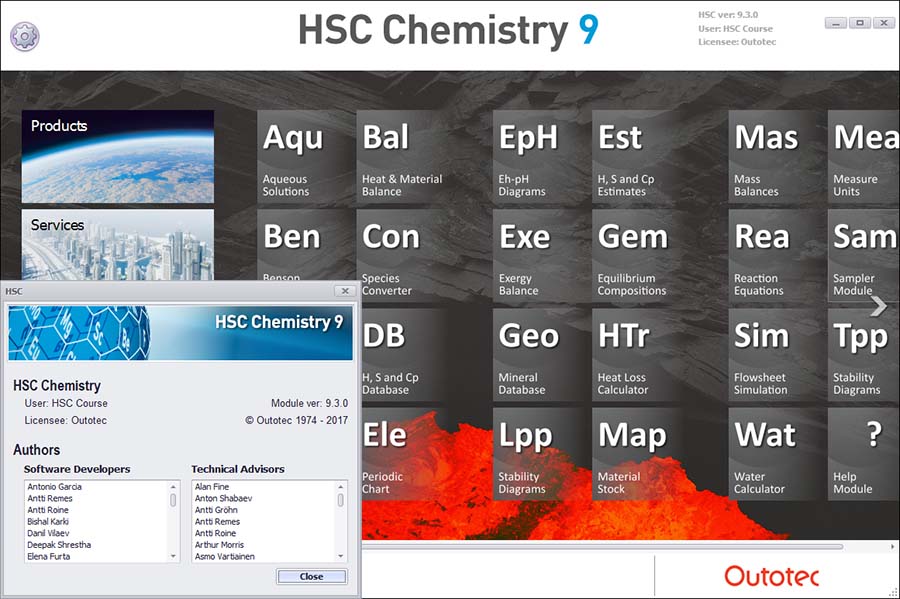Expand the next page of modules with the arrow
The height and width of the screenshot is (599, 900).
pyautogui.click(x=878, y=308)
